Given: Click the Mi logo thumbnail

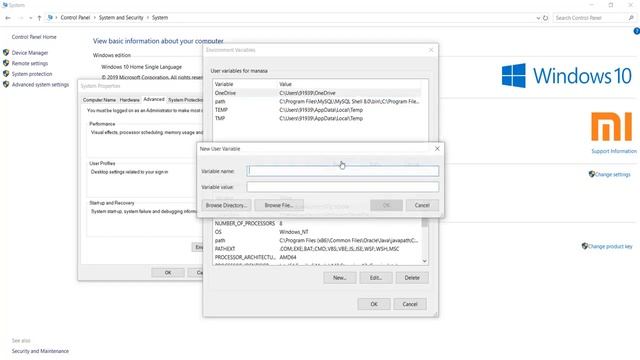Looking at the screenshot, I should pos(611,127).
